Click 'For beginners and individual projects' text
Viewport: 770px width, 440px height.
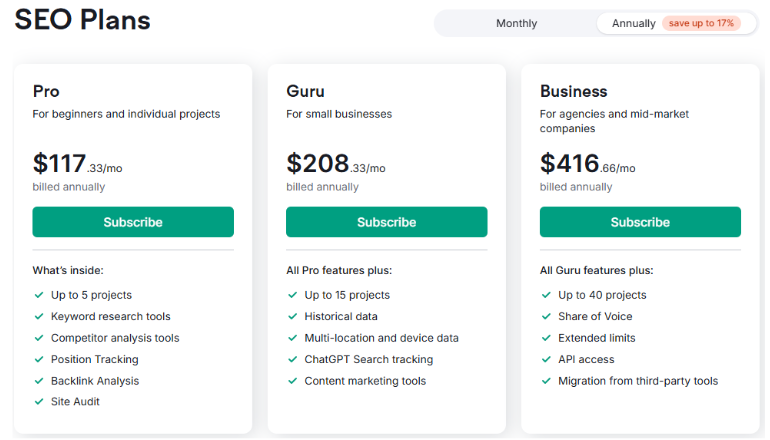[126, 114]
